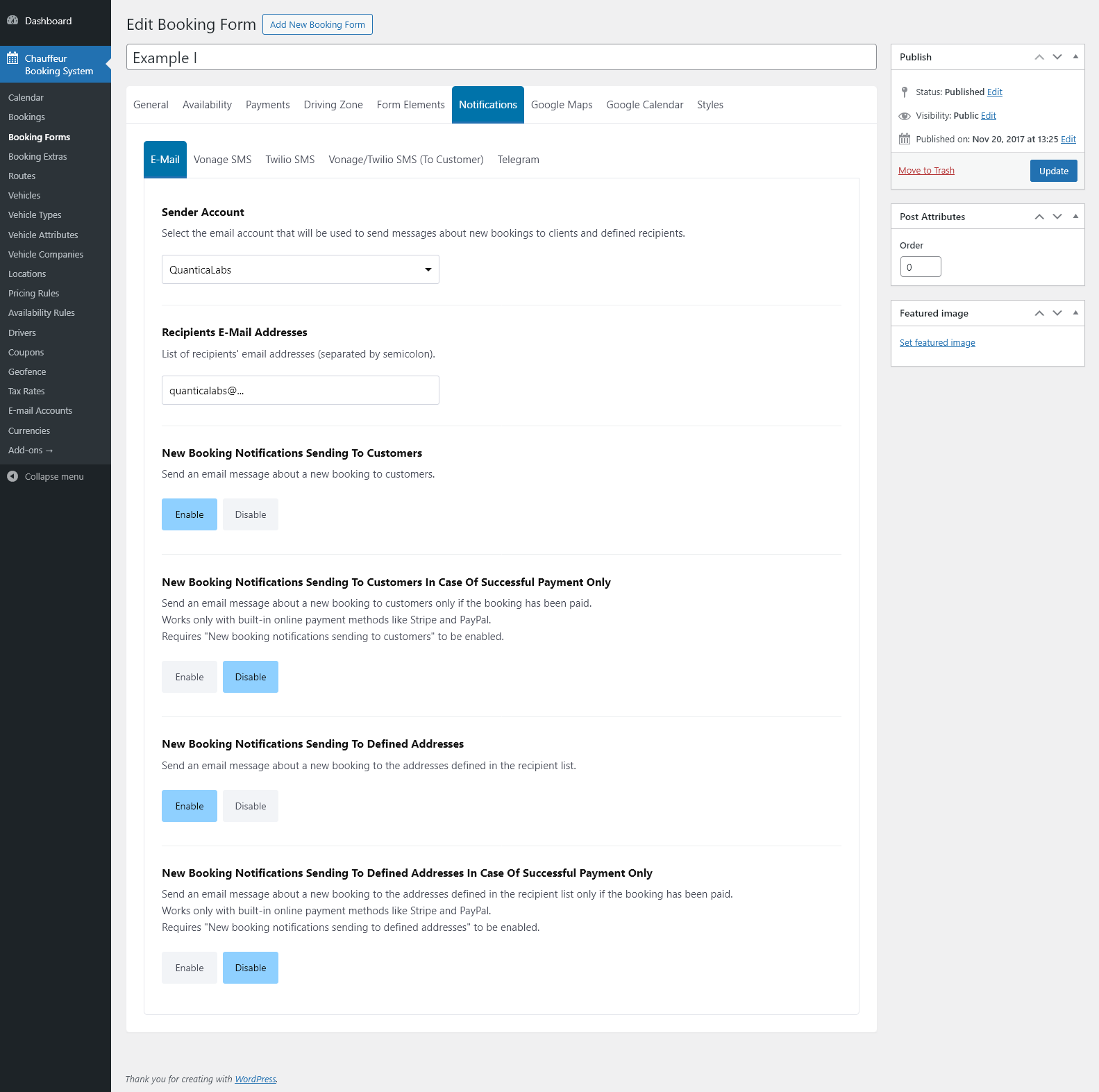Move Post Attributes panel down
1099x1092 pixels.
1057,217
